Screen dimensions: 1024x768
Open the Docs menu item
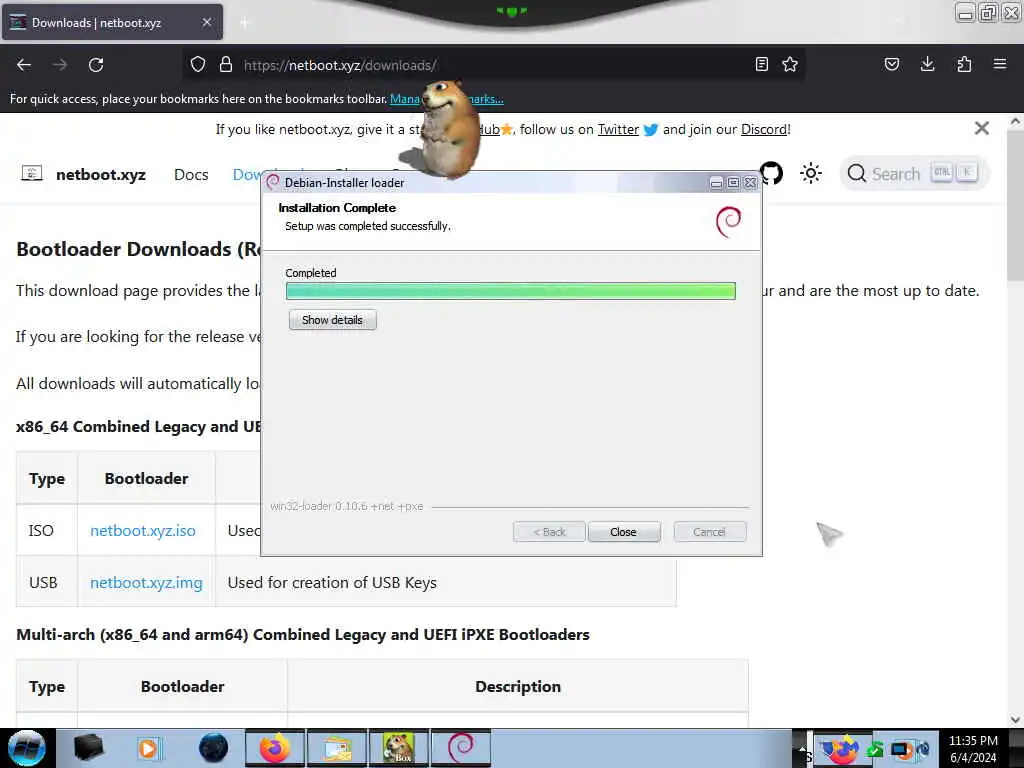pyautogui.click(x=191, y=174)
